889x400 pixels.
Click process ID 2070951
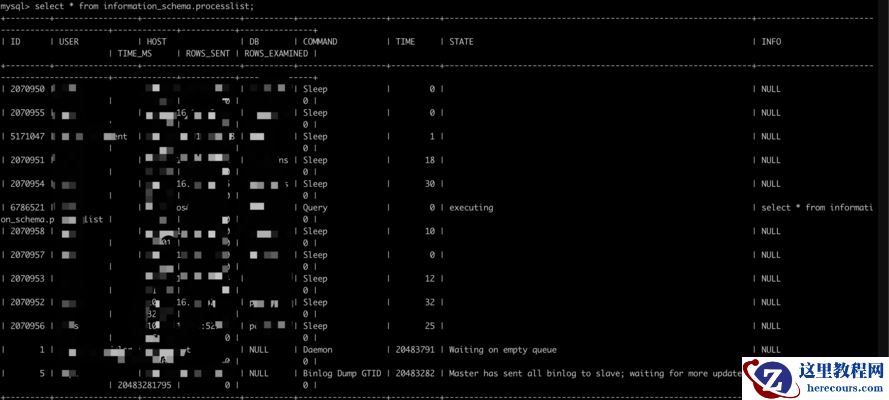click(27, 160)
